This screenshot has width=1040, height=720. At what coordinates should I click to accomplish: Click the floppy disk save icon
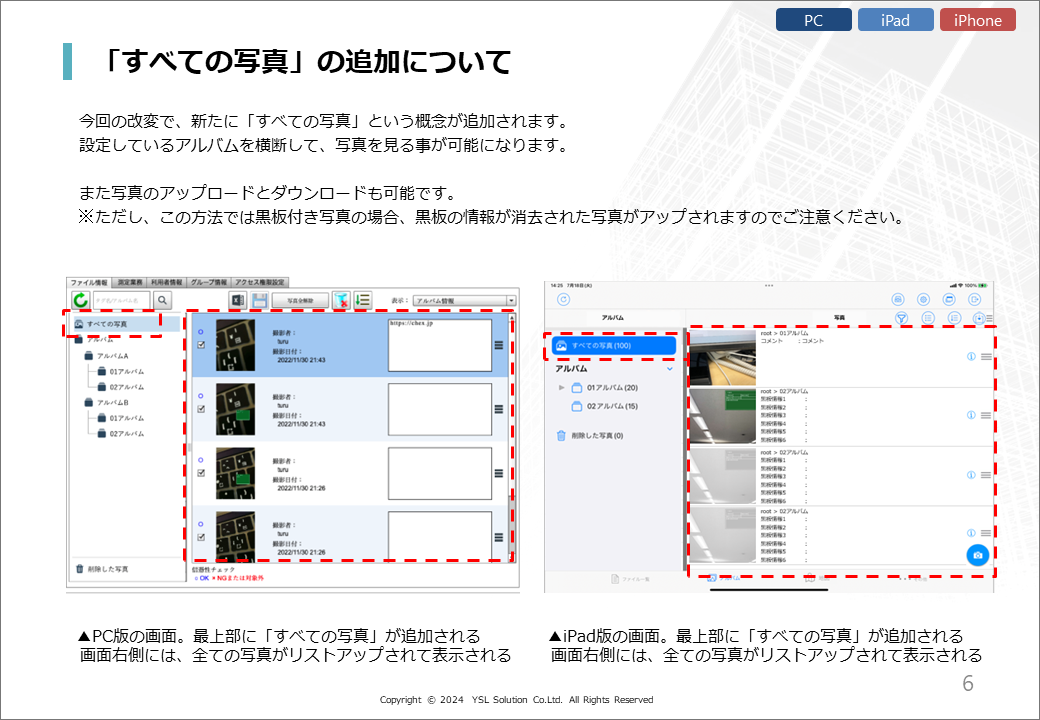point(259,300)
